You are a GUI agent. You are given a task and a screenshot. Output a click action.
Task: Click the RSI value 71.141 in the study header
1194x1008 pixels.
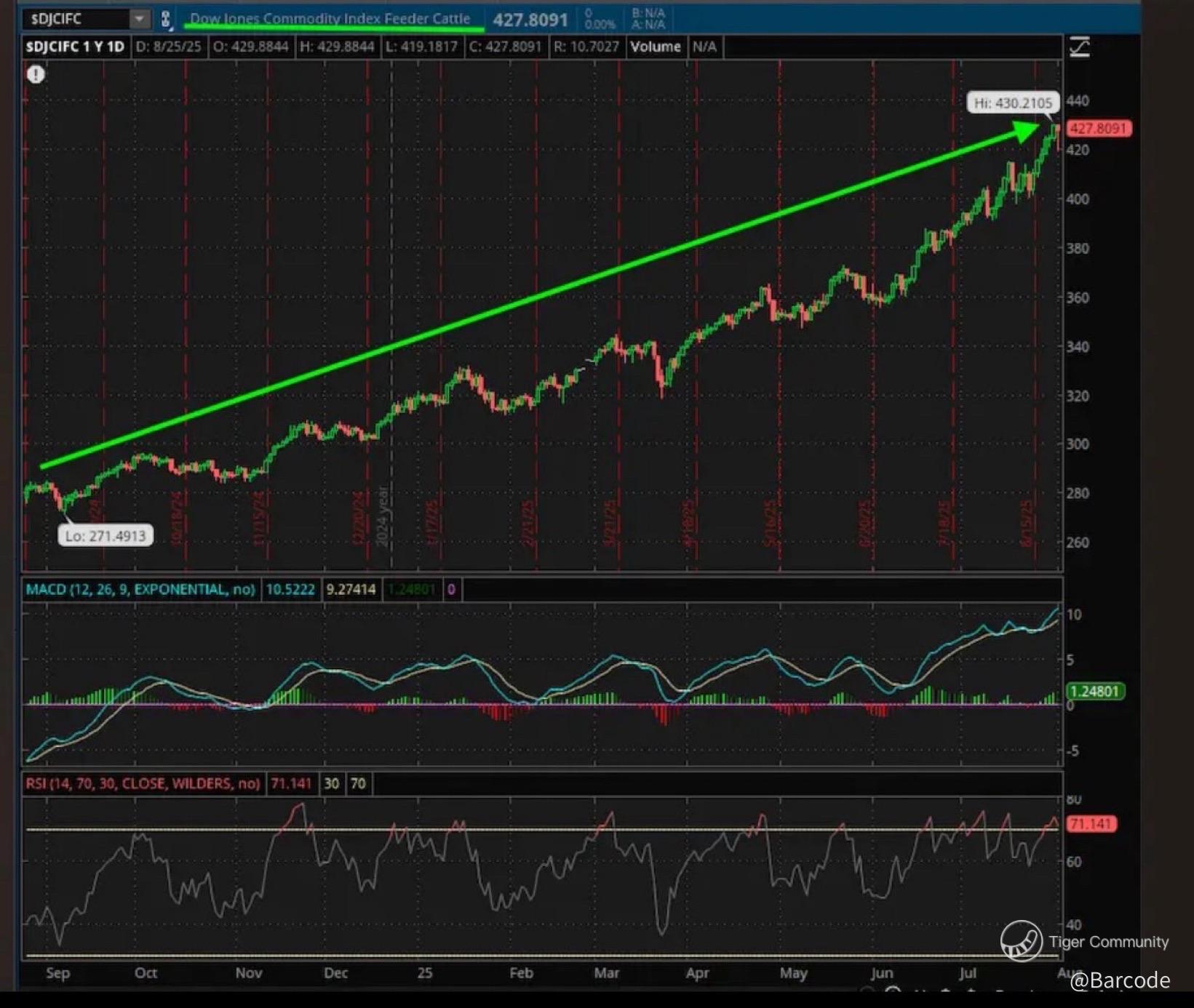(291, 783)
